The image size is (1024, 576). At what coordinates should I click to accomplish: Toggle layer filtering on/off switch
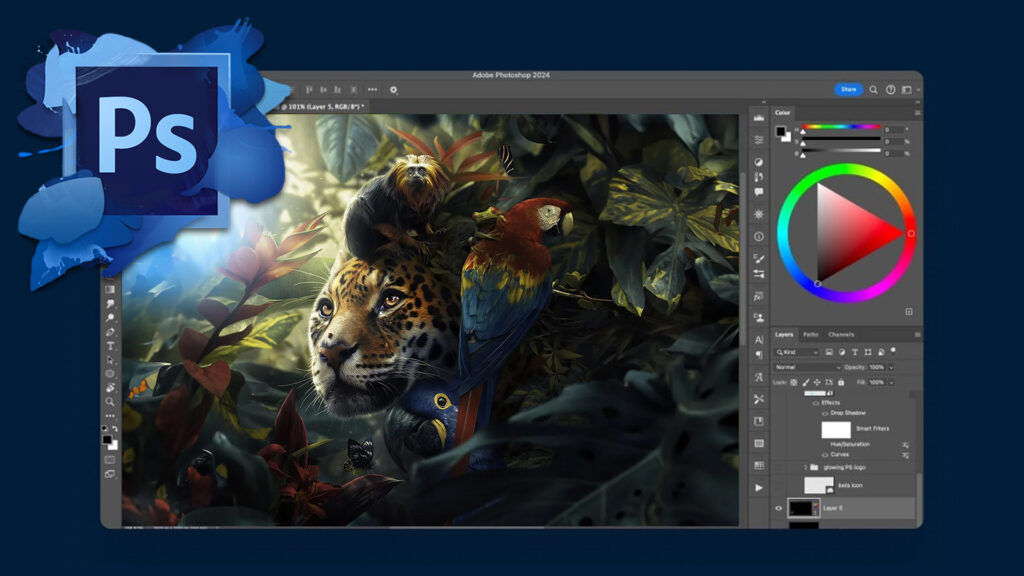[x=893, y=351]
